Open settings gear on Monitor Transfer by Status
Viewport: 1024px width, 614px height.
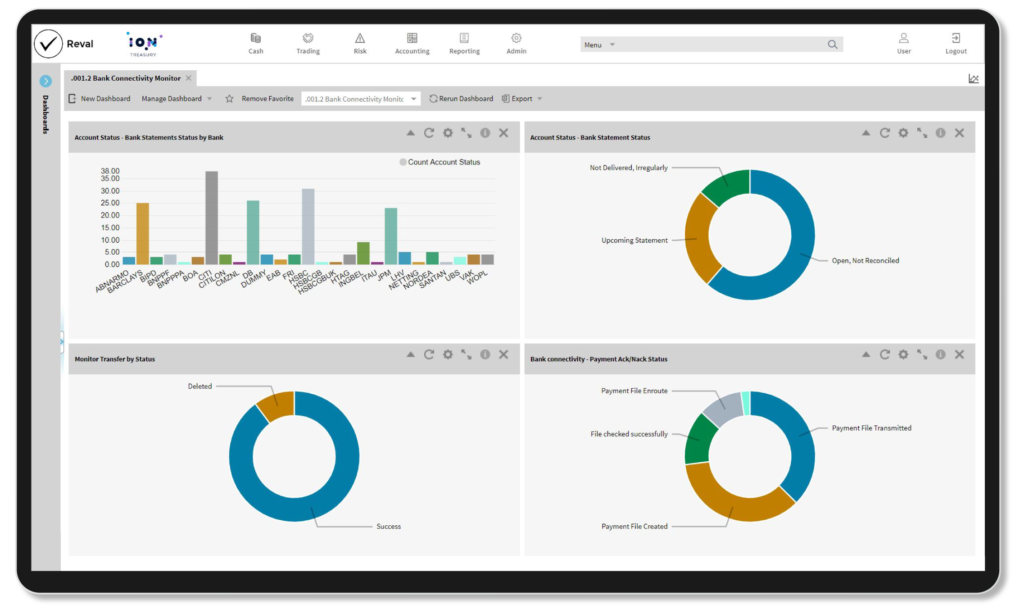pyautogui.click(x=448, y=355)
